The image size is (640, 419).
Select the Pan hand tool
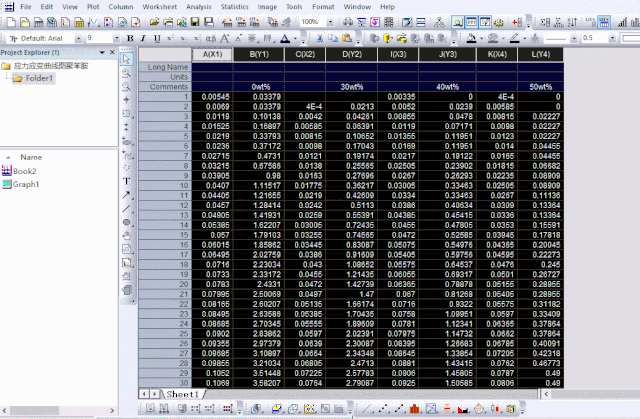127,236
